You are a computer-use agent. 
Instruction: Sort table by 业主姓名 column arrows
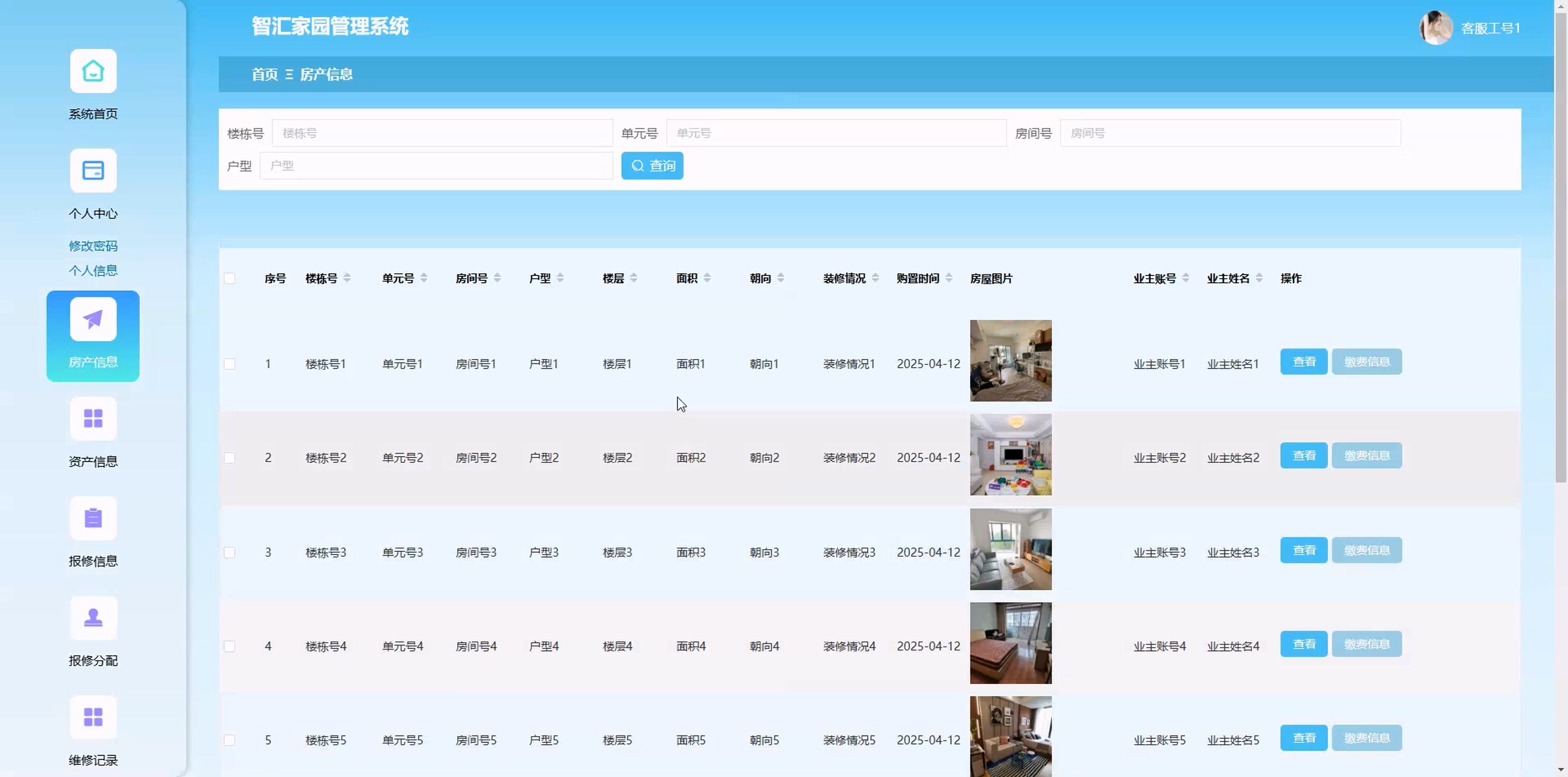(x=1259, y=278)
